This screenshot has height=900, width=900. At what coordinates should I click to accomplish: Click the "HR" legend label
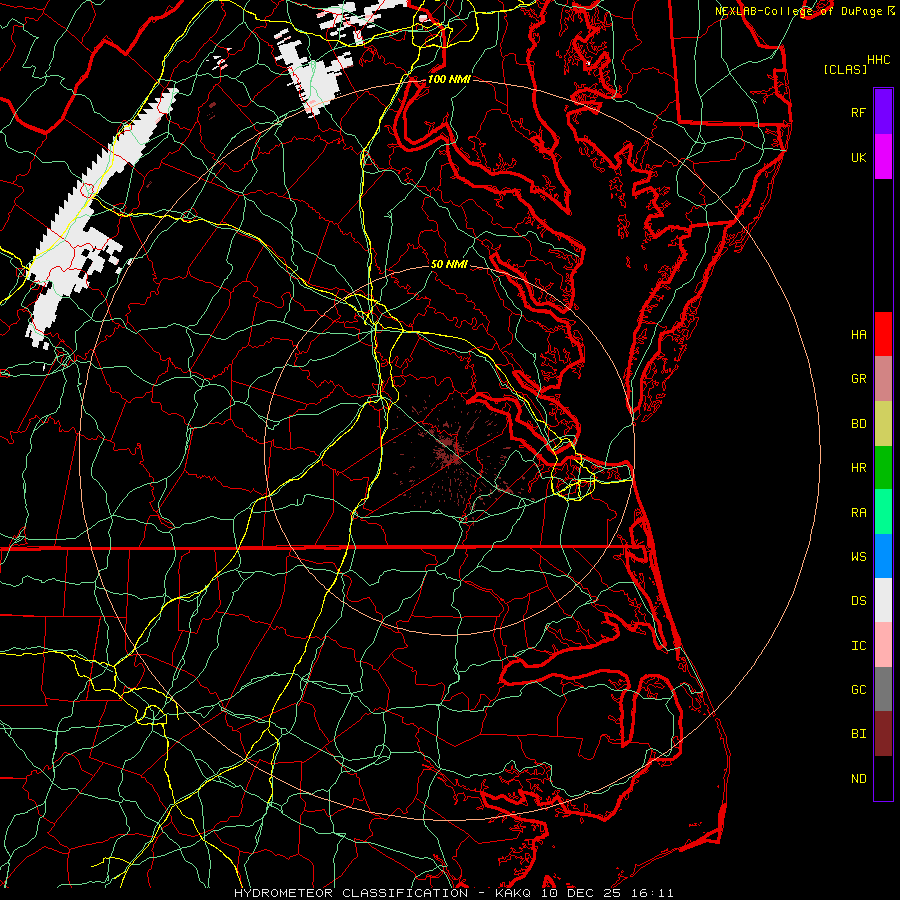858,468
